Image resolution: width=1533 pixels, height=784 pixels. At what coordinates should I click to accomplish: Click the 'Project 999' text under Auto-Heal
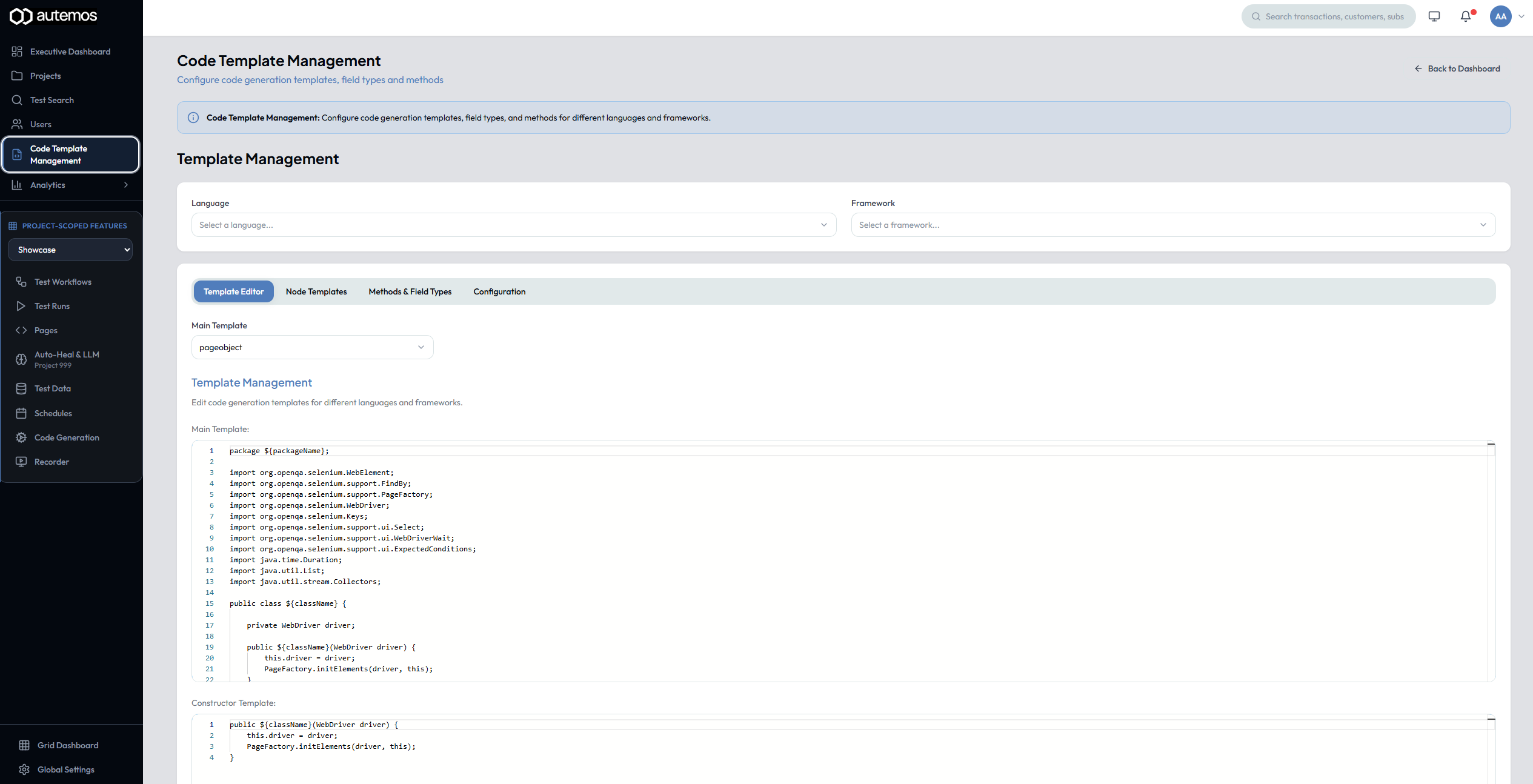[x=53, y=365]
